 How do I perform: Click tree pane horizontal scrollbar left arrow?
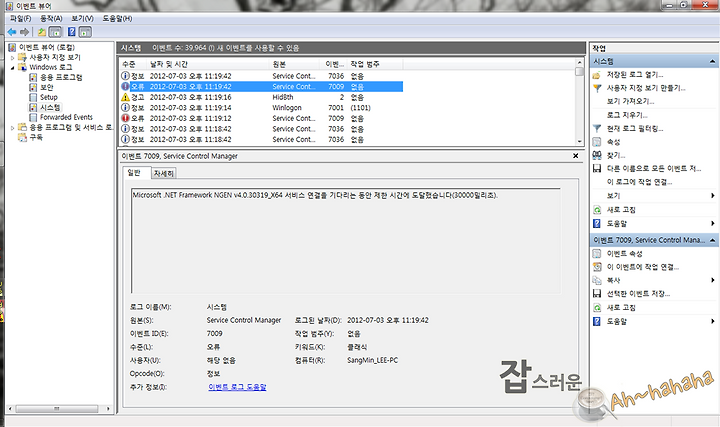click(x=11, y=408)
